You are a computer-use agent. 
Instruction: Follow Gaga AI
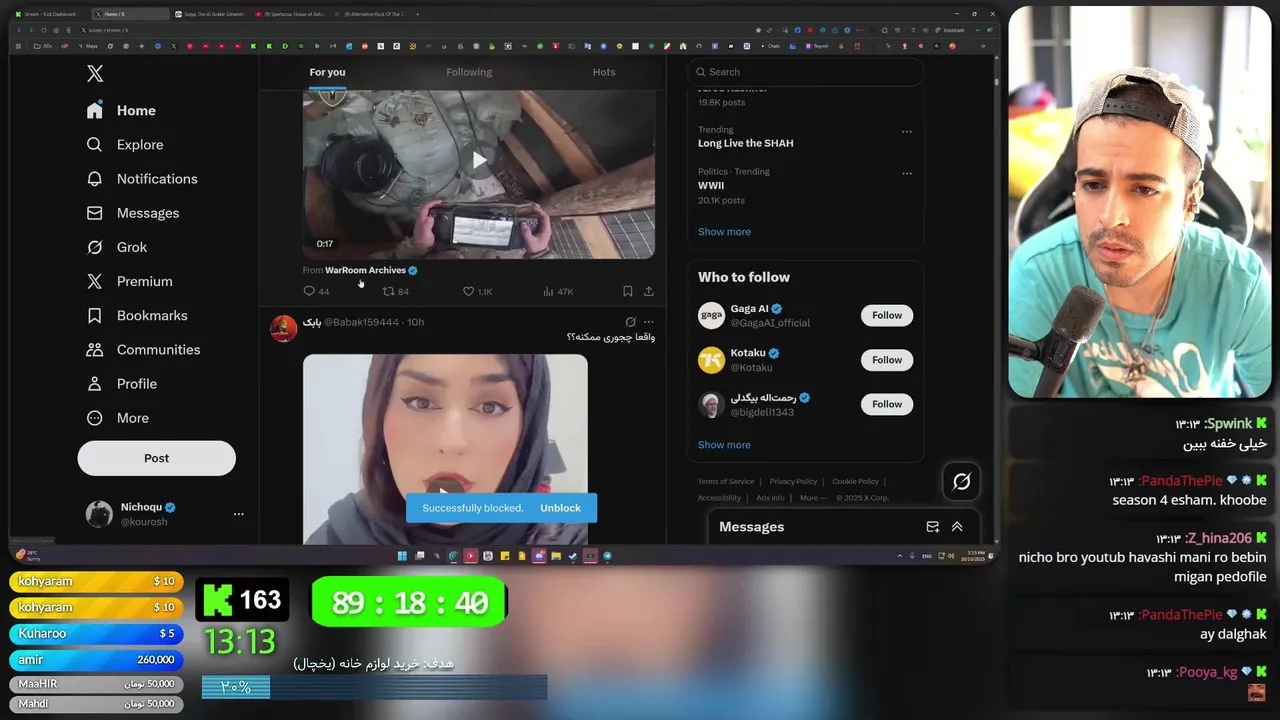[887, 315]
